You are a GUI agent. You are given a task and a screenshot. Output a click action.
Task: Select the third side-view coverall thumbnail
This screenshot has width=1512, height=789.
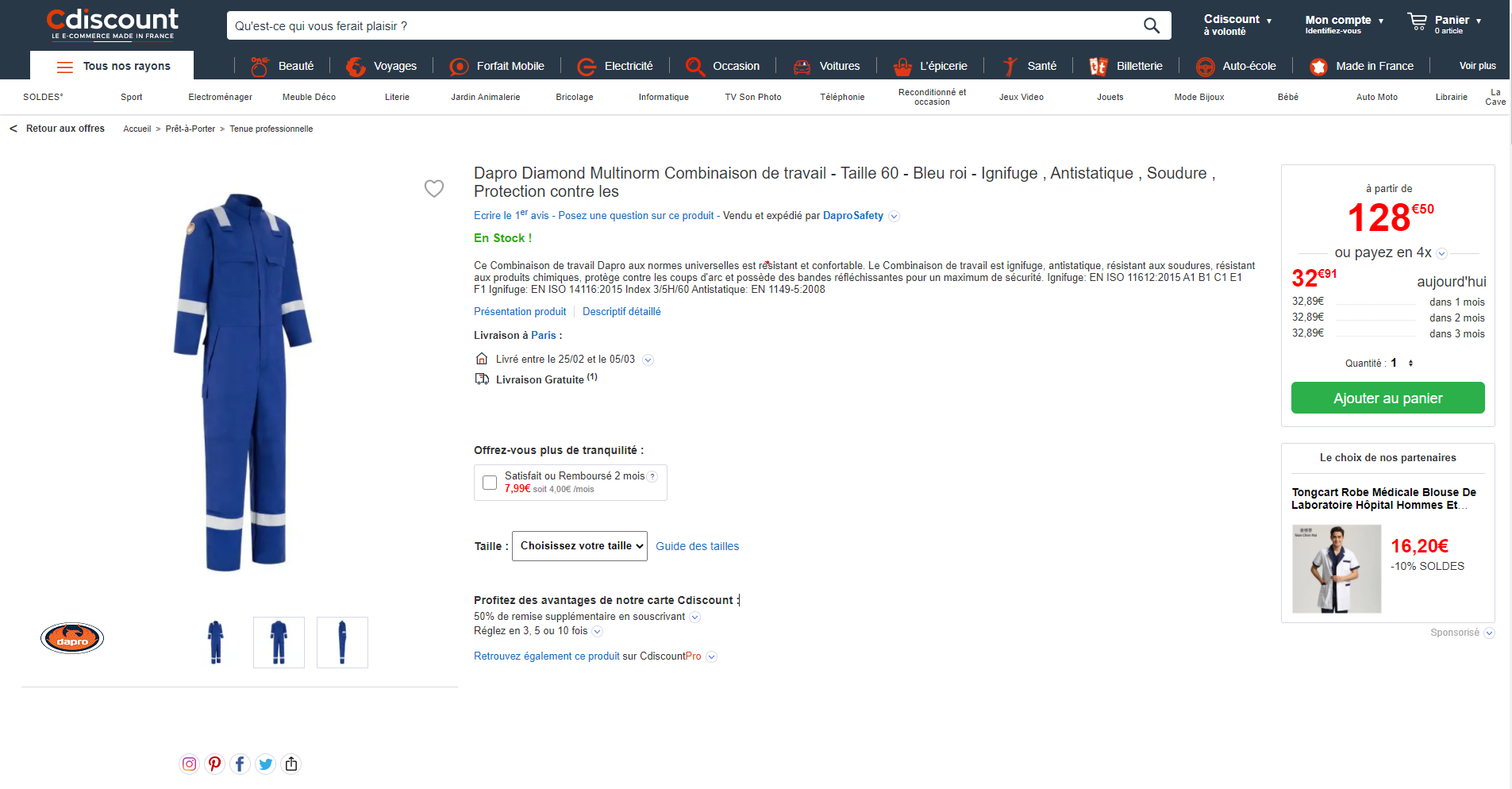tap(342, 642)
